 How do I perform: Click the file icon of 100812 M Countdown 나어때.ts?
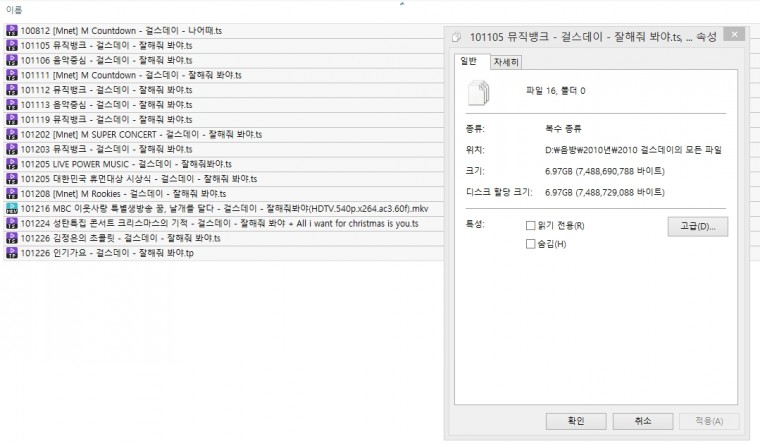pos(12,31)
